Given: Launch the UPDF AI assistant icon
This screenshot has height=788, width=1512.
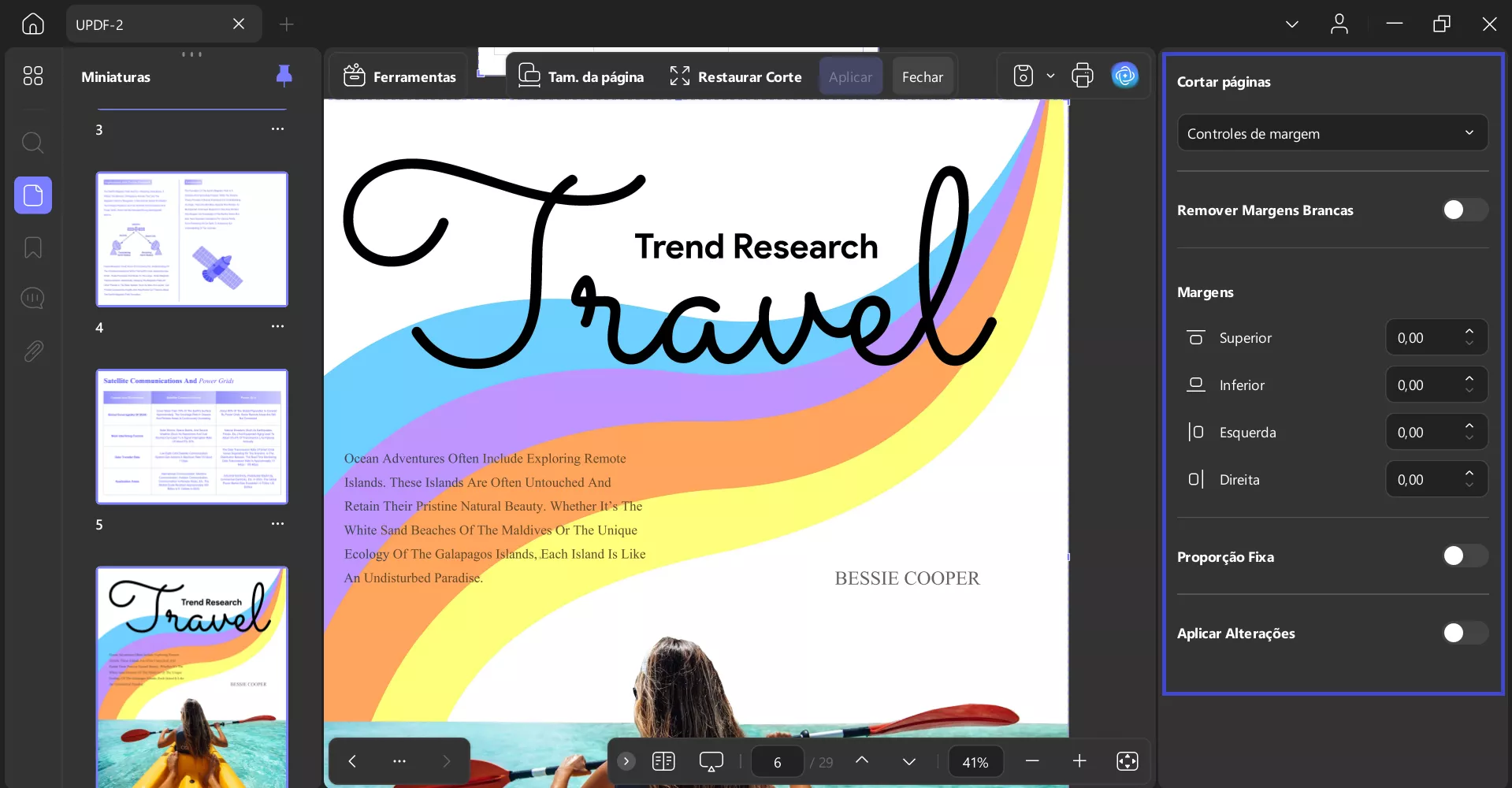Looking at the screenshot, I should [1125, 76].
